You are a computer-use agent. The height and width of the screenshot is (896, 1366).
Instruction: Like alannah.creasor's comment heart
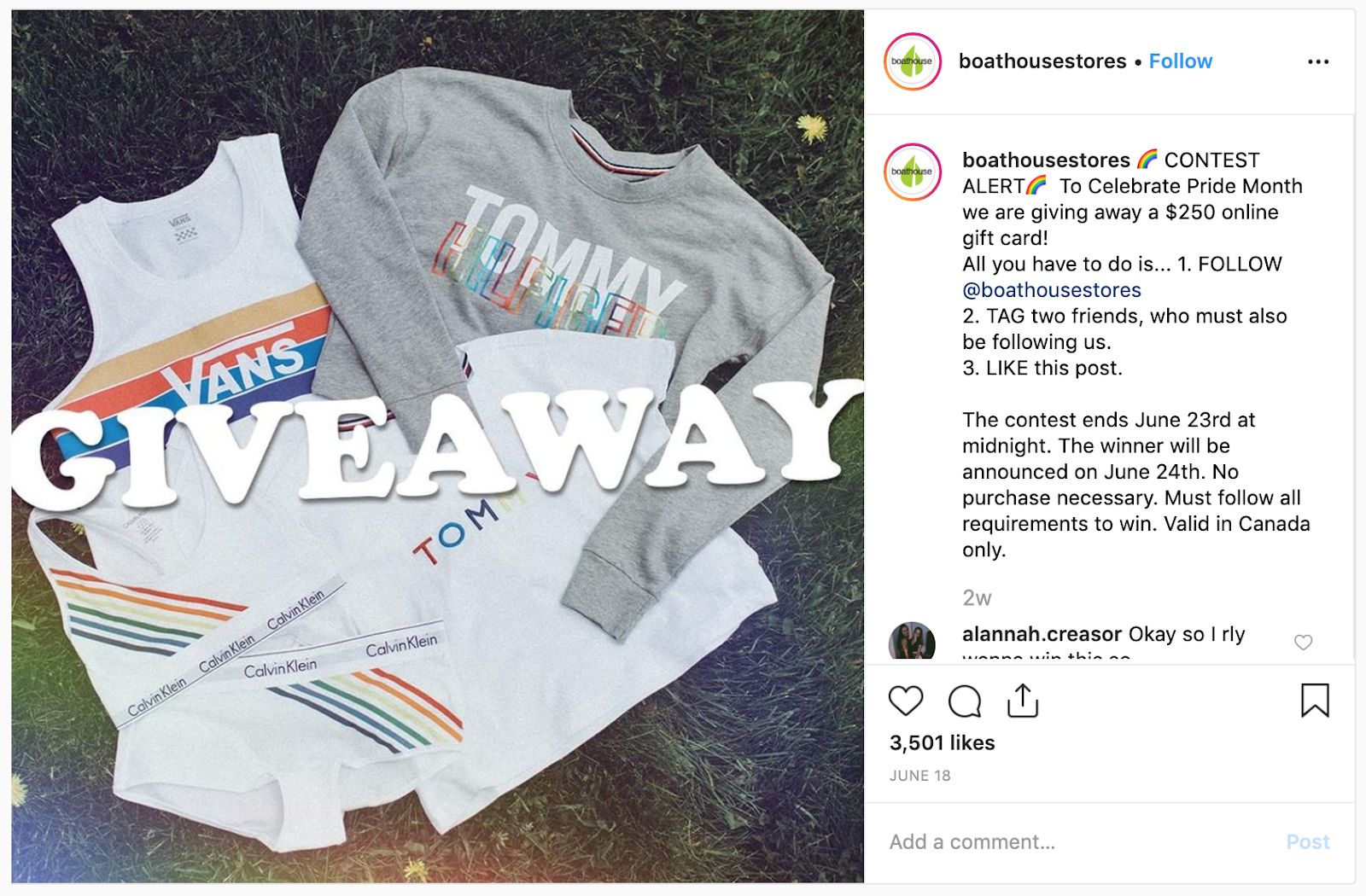pos(1303,643)
